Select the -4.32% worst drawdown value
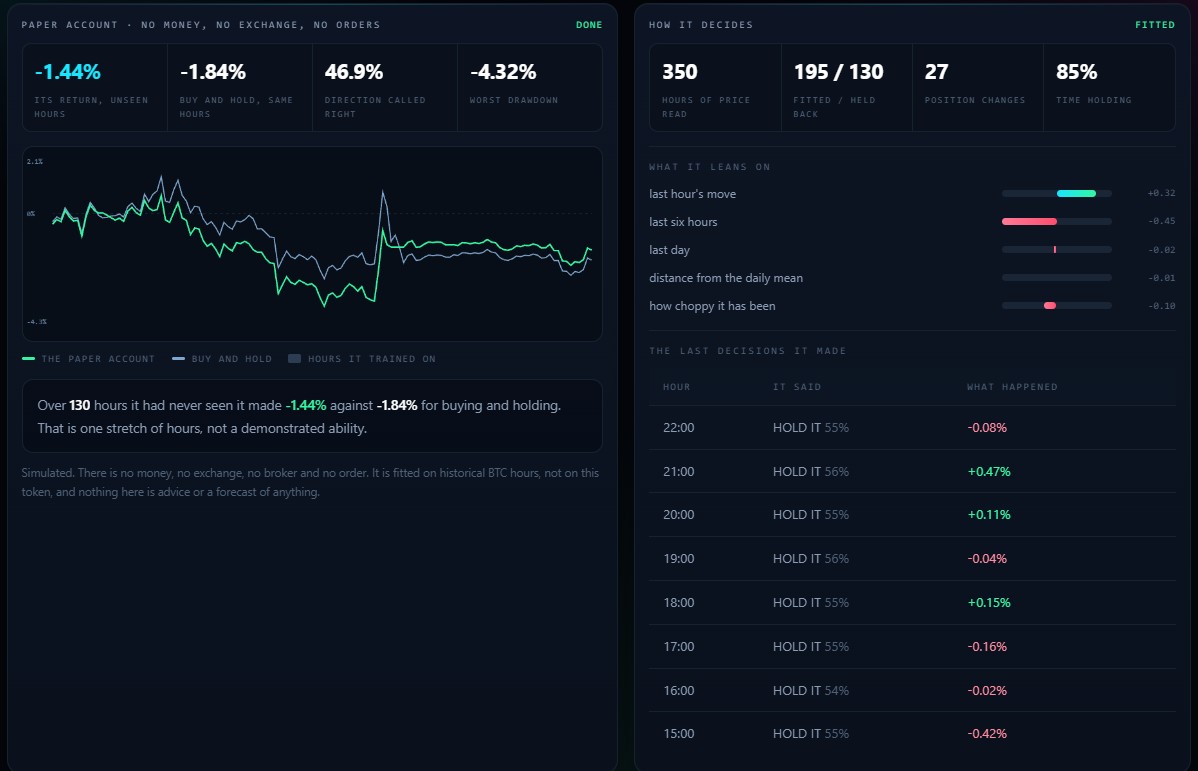 [x=503, y=72]
